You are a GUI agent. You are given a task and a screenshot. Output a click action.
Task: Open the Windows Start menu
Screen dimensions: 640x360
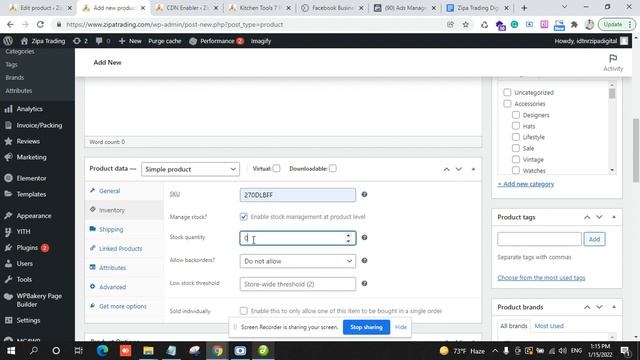pyautogui.click(x=11, y=351)
